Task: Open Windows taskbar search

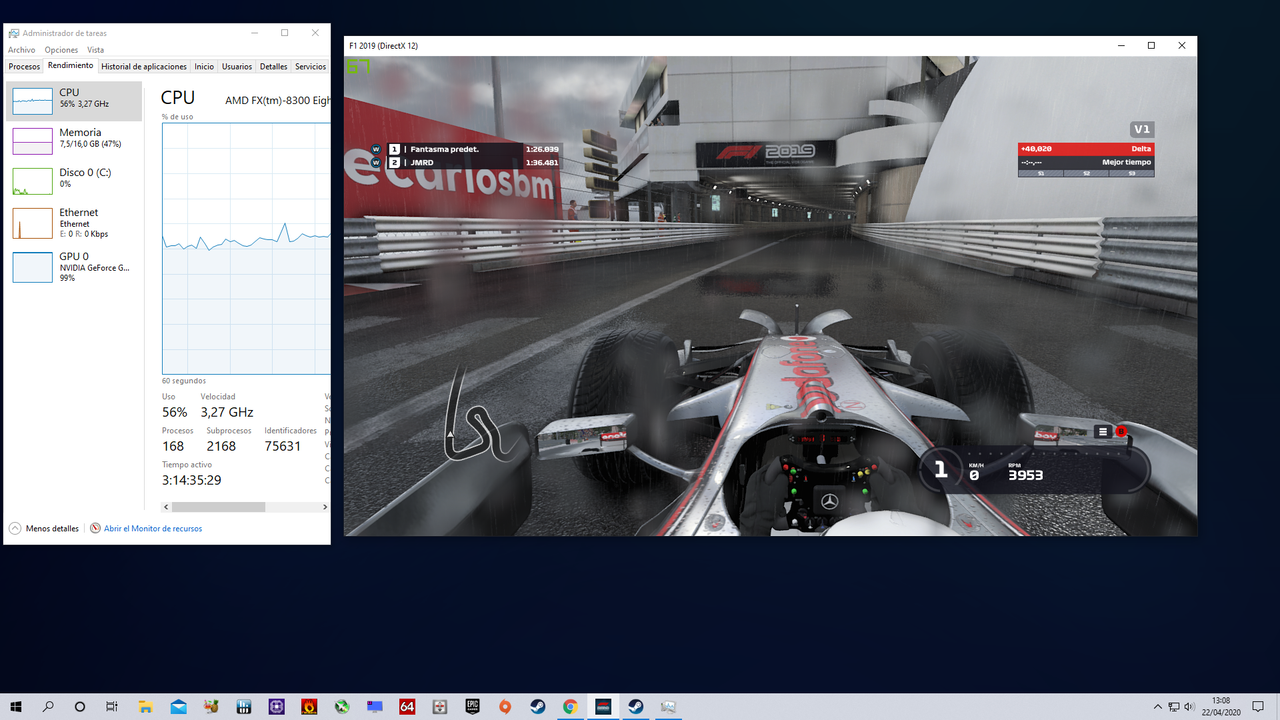Action: (x=48, y=706)
